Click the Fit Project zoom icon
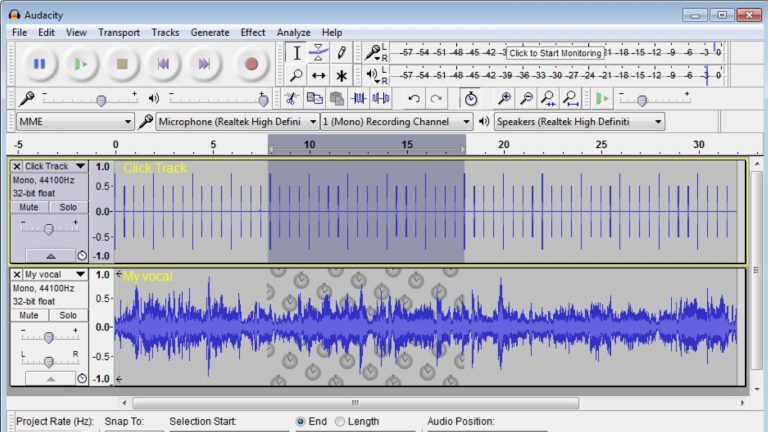 [571, 99]
